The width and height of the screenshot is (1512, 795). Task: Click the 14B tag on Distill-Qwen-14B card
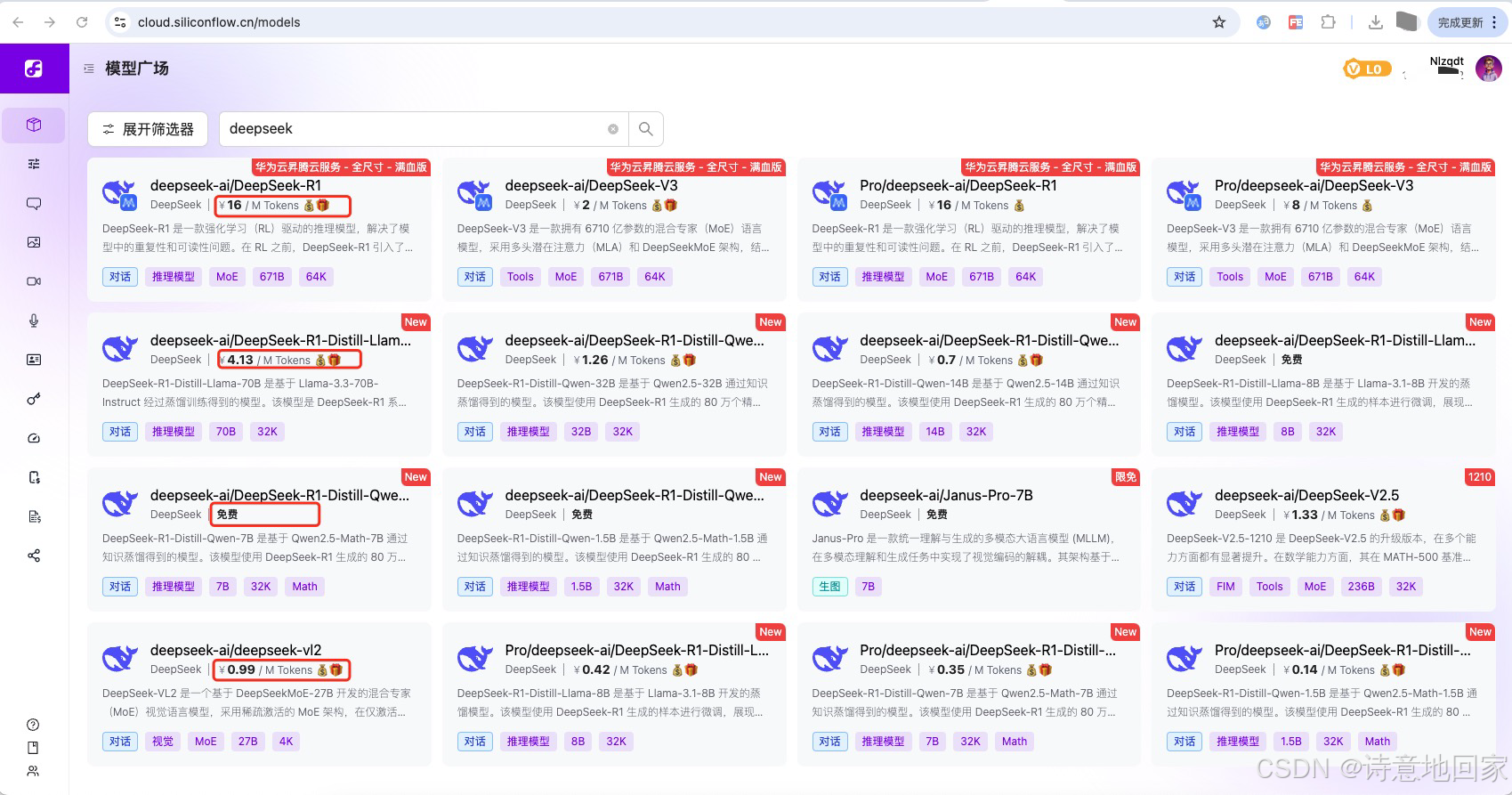click(935, 432)
